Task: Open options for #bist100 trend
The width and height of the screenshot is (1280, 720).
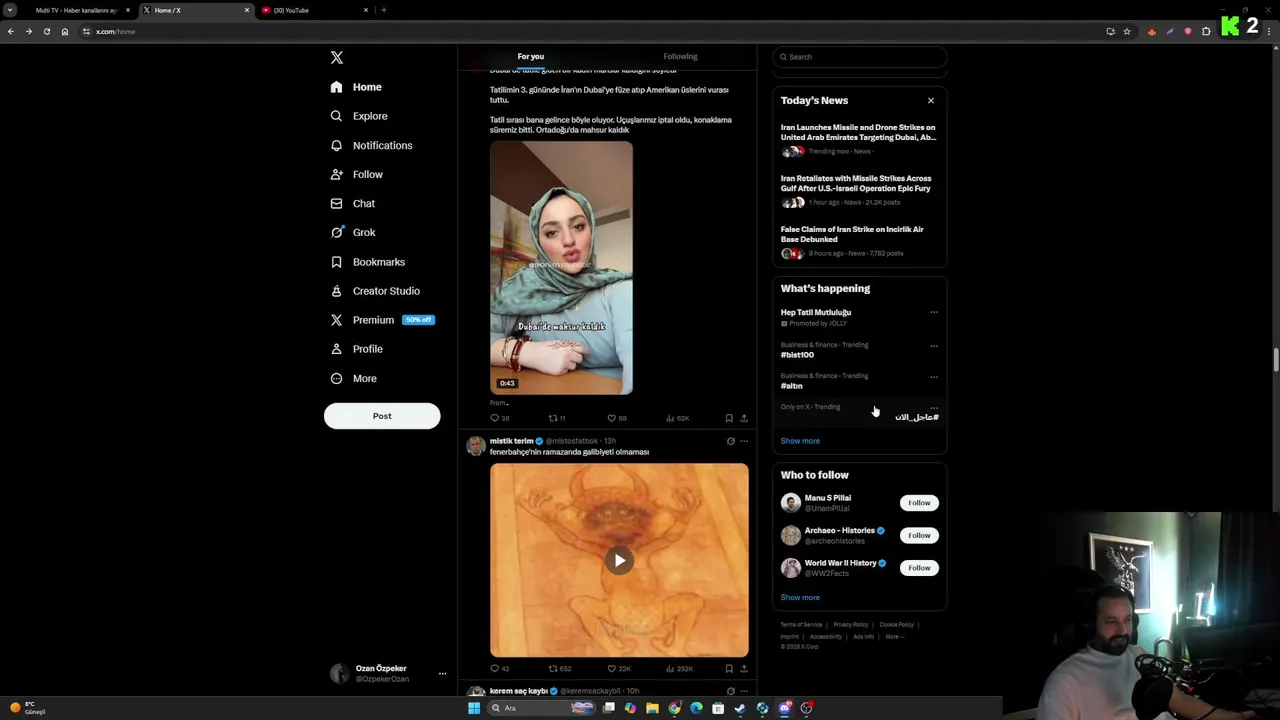Action: tap(934, 346)
